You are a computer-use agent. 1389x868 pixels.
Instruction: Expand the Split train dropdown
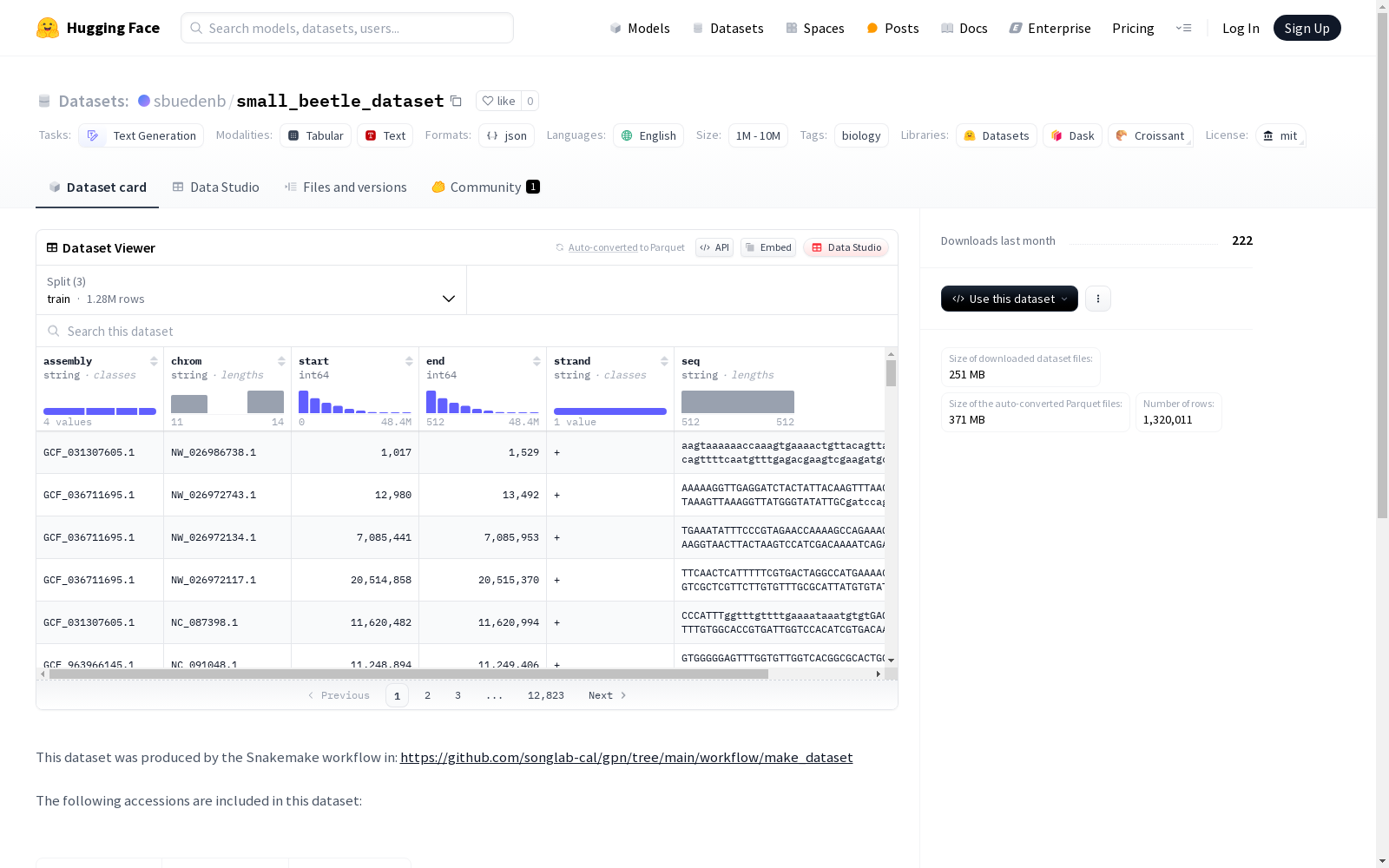(252, 290)
